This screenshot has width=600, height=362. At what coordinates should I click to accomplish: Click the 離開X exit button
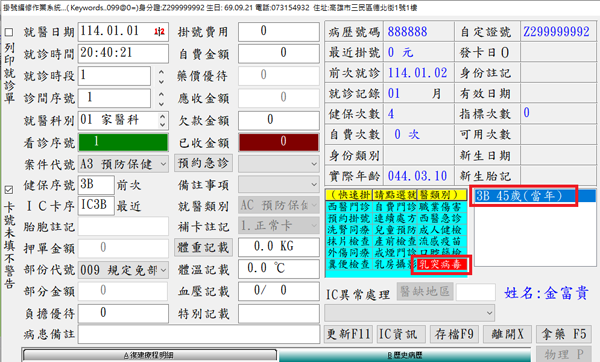pos(507,334)
